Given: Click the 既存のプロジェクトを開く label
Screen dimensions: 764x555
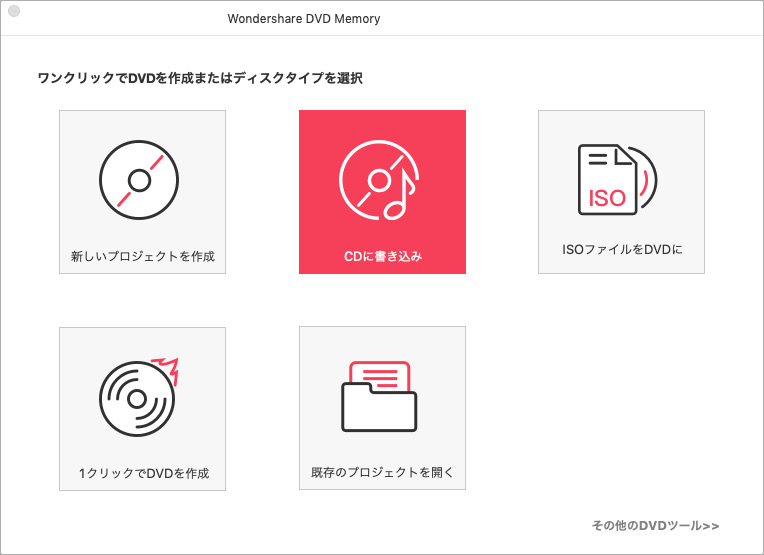Looking at the screenshot, I should (x=382, y=472).
